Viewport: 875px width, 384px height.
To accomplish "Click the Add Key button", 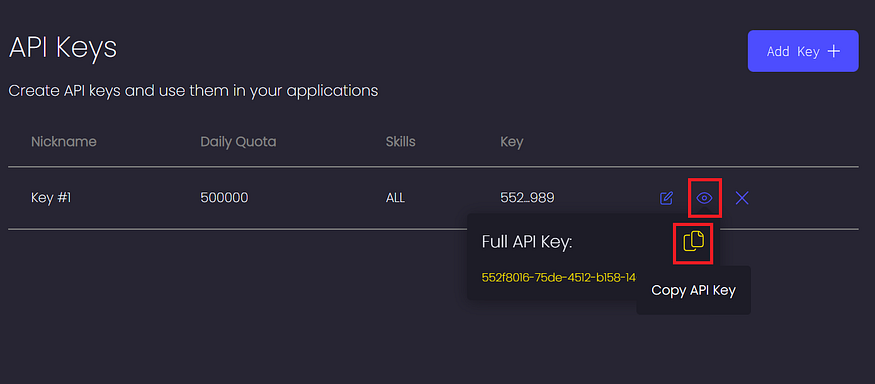I will click(802, 51).
